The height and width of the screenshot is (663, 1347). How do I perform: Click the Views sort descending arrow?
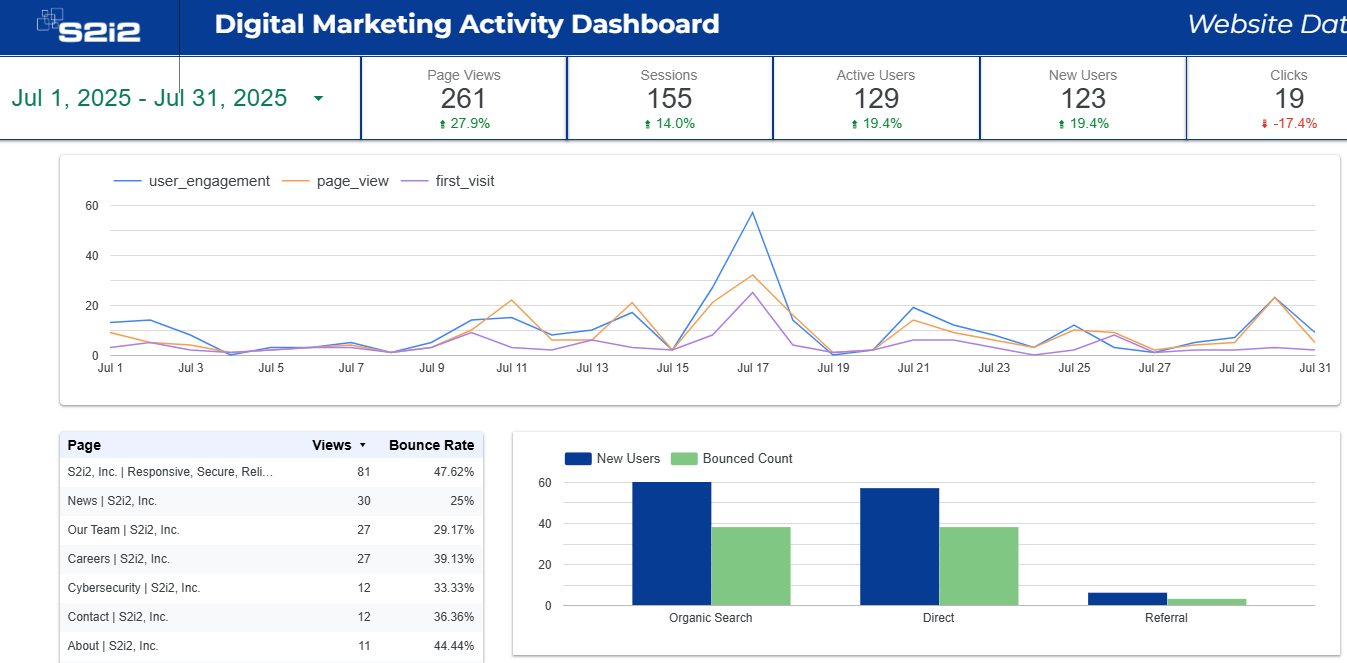[363, 445]
